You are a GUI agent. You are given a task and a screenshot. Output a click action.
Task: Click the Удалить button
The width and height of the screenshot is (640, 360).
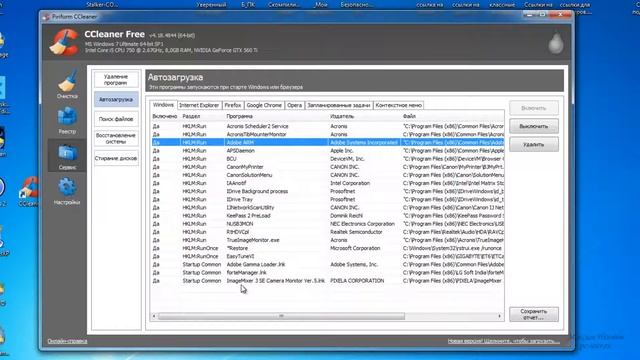click(x=534, y=144)
